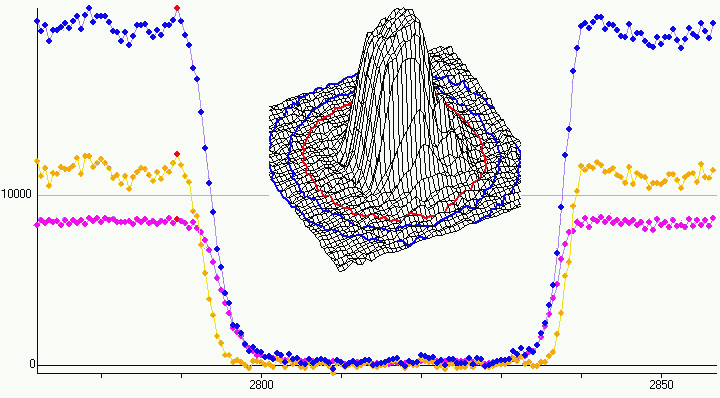This screenshot has height=398, width=720.
Task: Click the 0 y-axis label
Action: (x=32, y=364)
